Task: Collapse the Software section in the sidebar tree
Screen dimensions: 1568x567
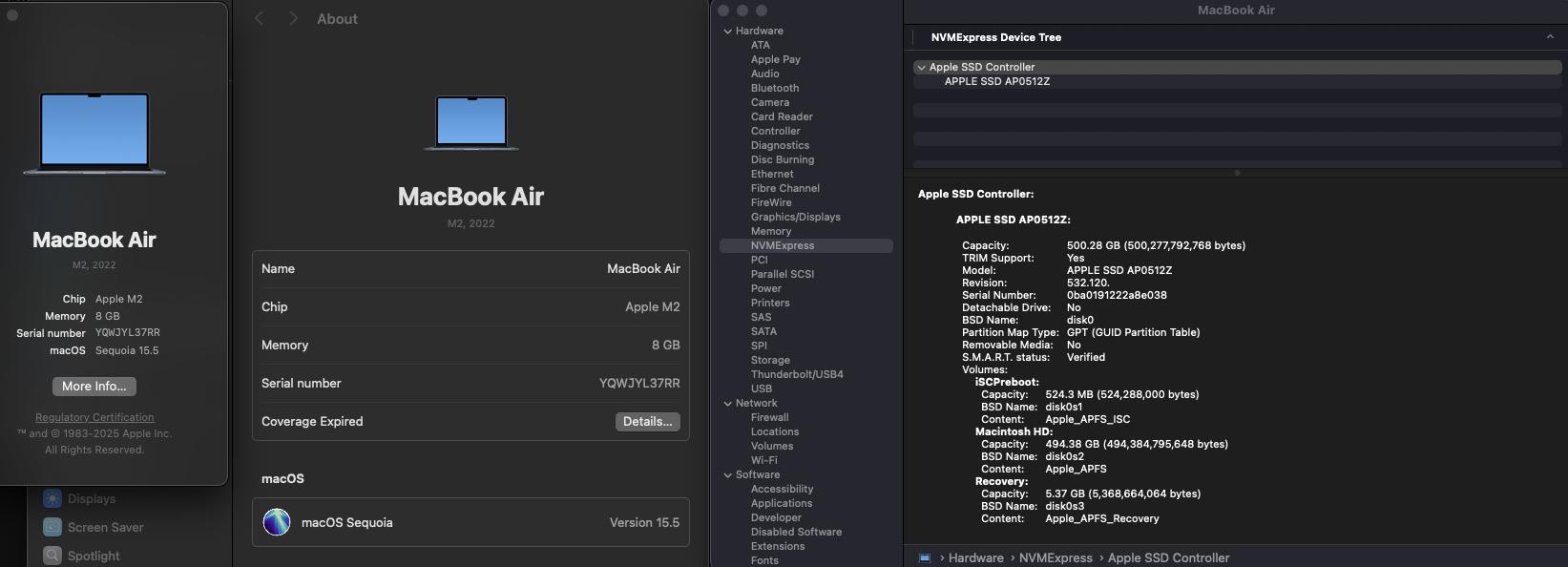Action: tap(728, 474)
